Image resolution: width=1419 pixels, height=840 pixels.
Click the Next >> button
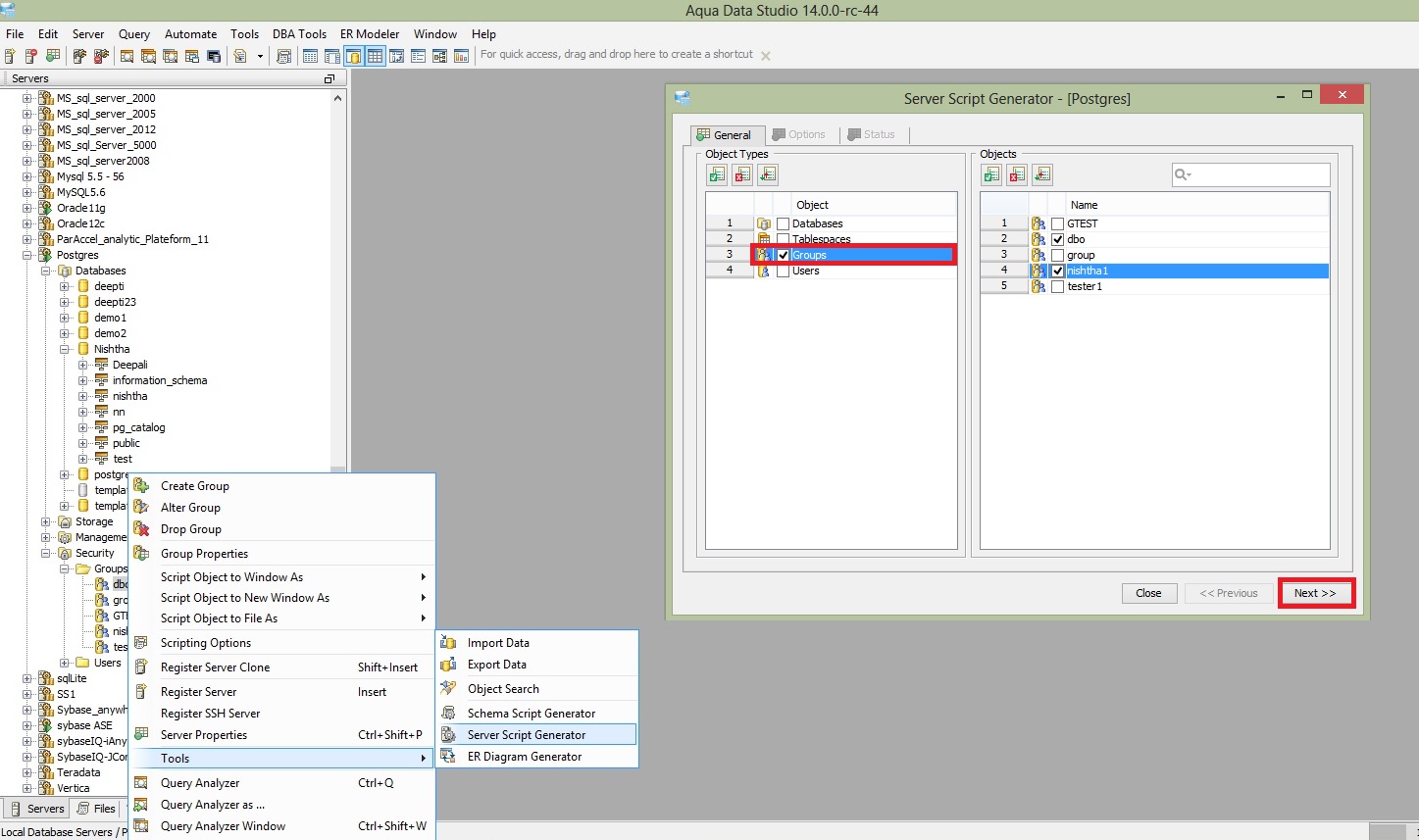click(x=1315, y=593)
